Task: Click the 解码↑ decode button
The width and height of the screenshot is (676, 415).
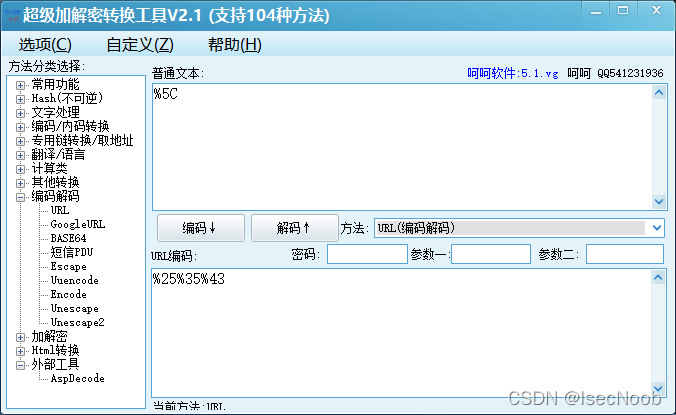Action: pyautogui.click(x=295, y=228)
